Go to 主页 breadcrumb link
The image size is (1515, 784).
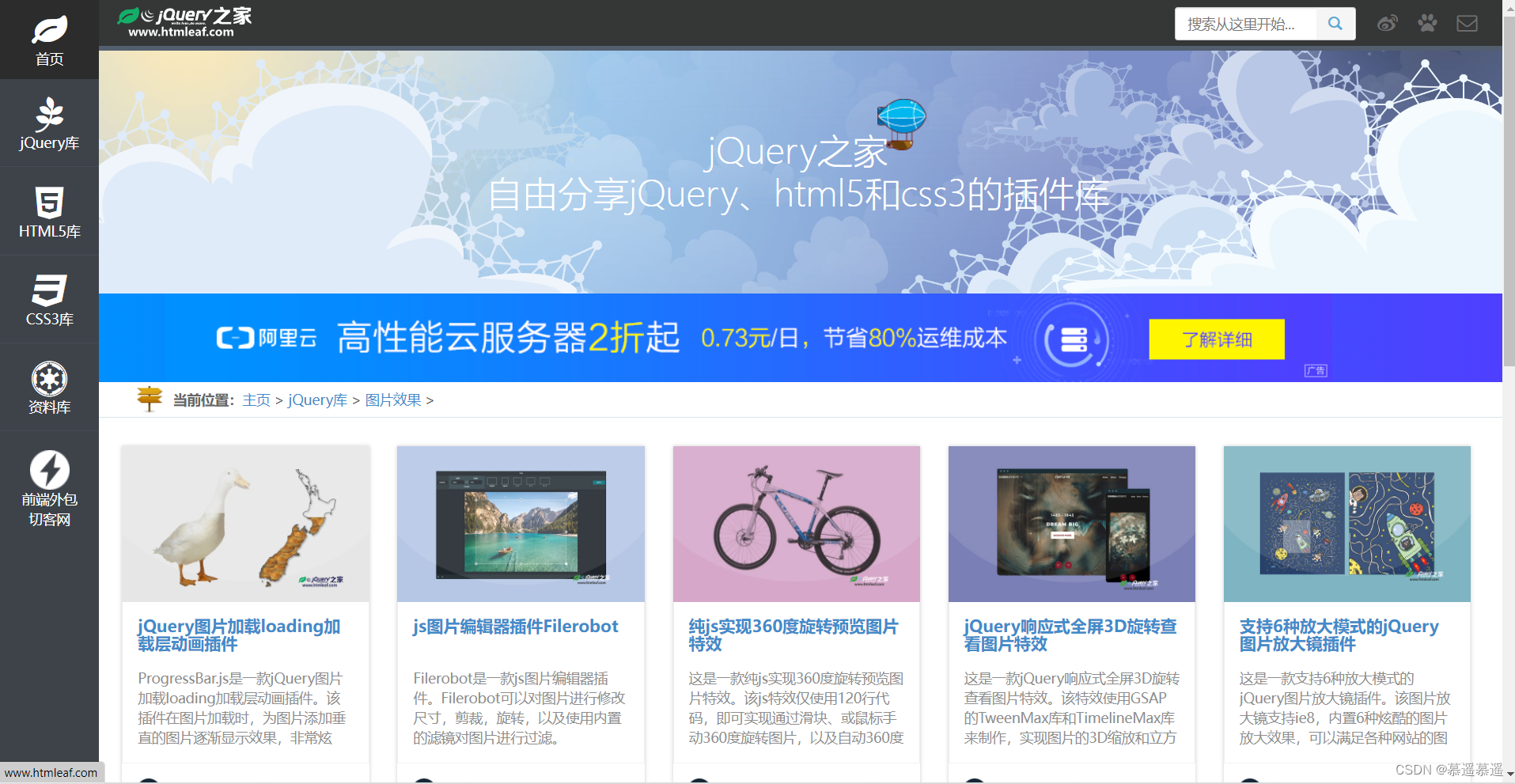coord(256,400)
